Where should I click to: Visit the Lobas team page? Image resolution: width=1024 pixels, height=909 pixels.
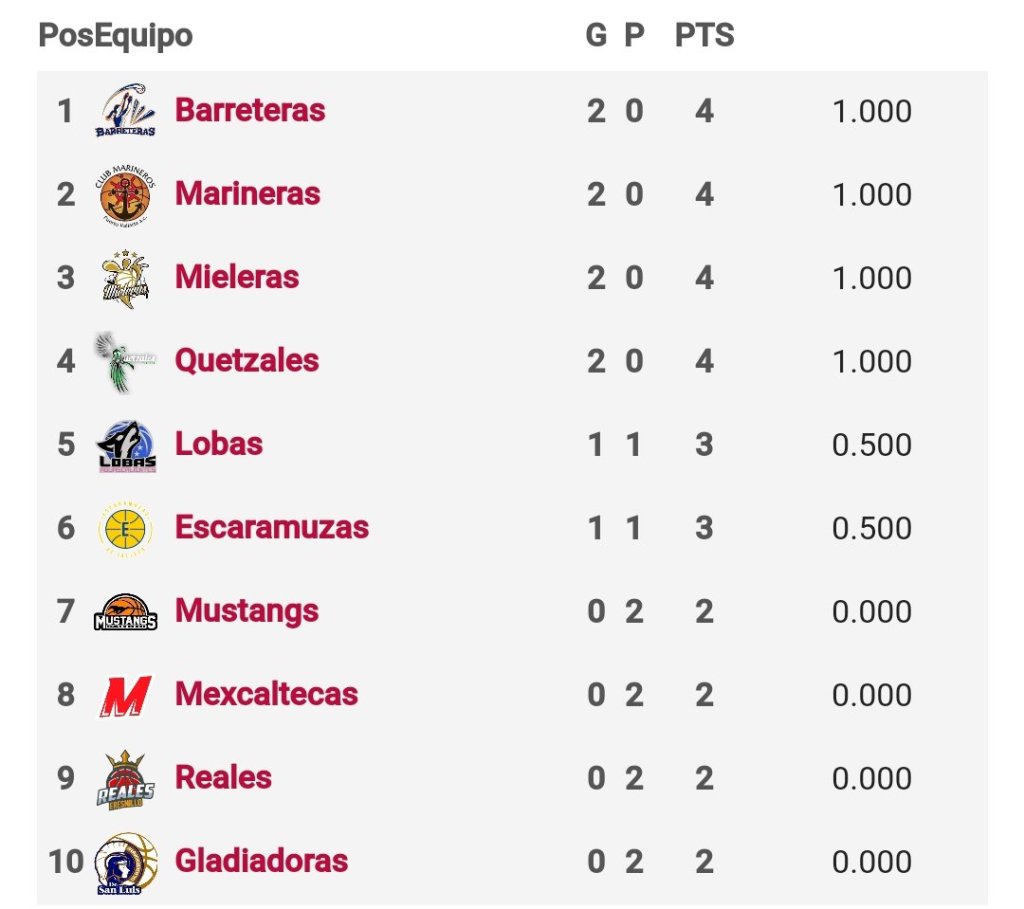pos(219,443)
